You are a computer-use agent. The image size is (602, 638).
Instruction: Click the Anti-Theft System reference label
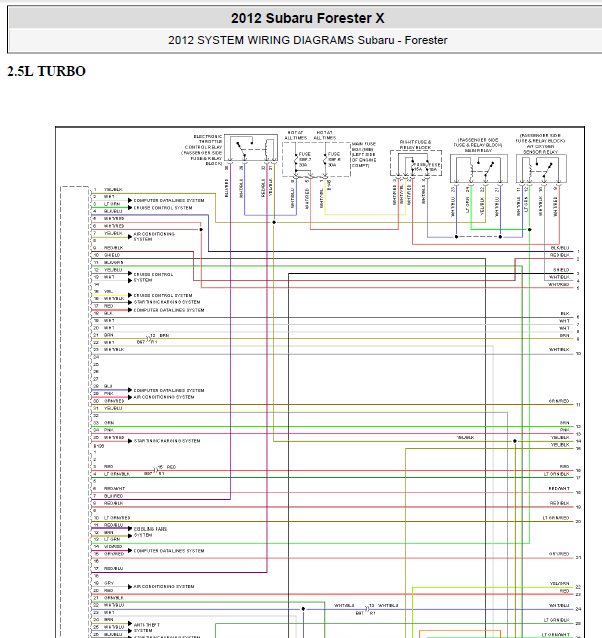coord(146,628)
